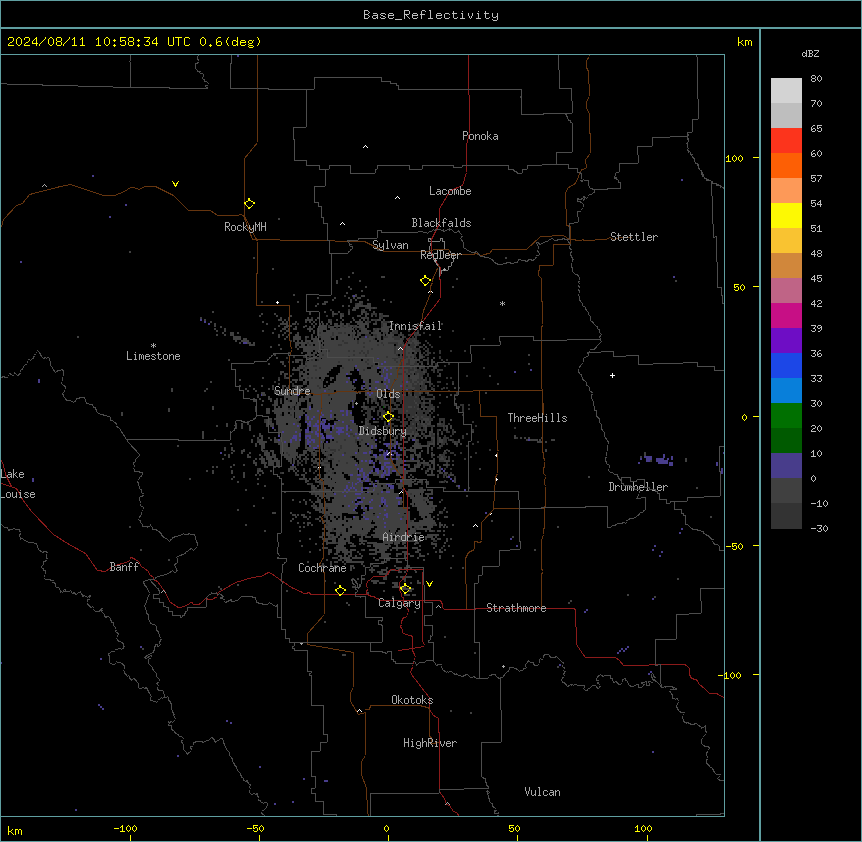Click the Stettler label
This screenshot has width=862, height=842.
click(634, 237)
